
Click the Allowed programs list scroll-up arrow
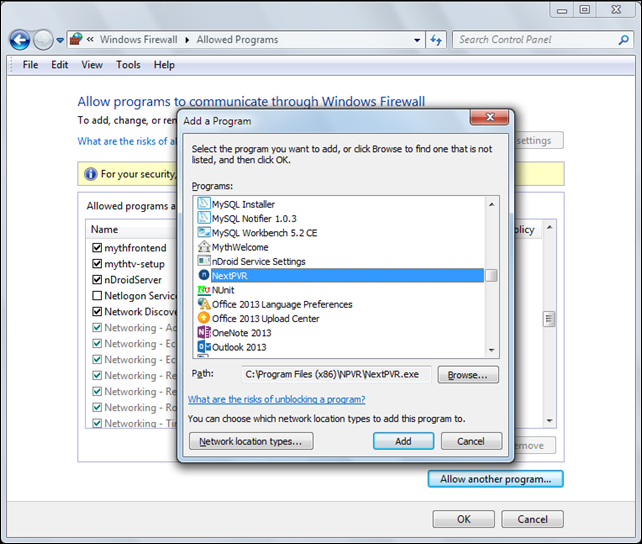[549, 227]
